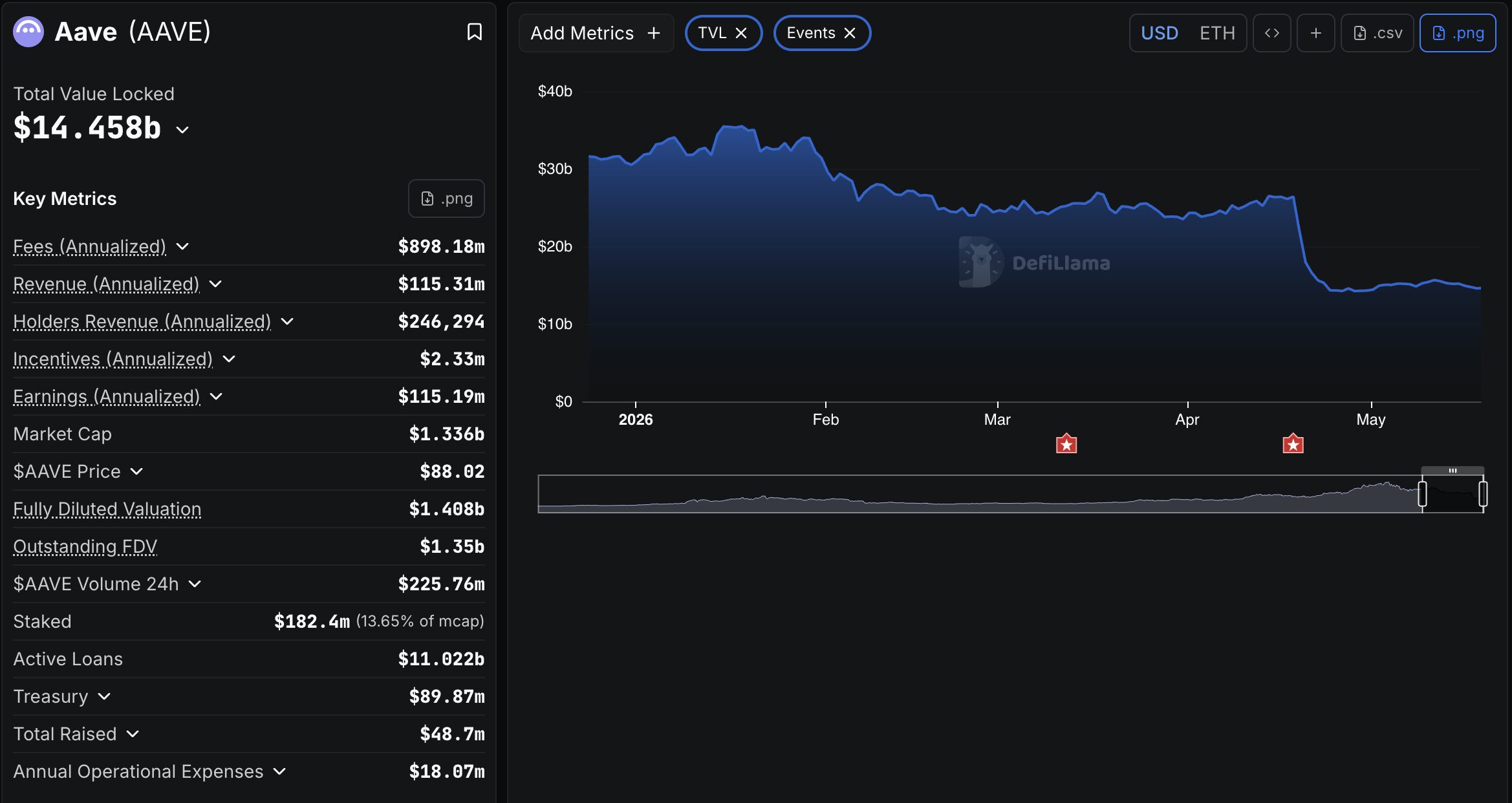
Task: Click the Treasury value $89.87m
Action: pos(446,696)
